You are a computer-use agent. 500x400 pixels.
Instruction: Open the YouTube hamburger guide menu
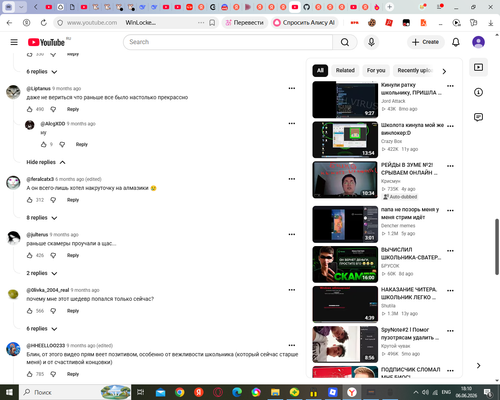14,42
